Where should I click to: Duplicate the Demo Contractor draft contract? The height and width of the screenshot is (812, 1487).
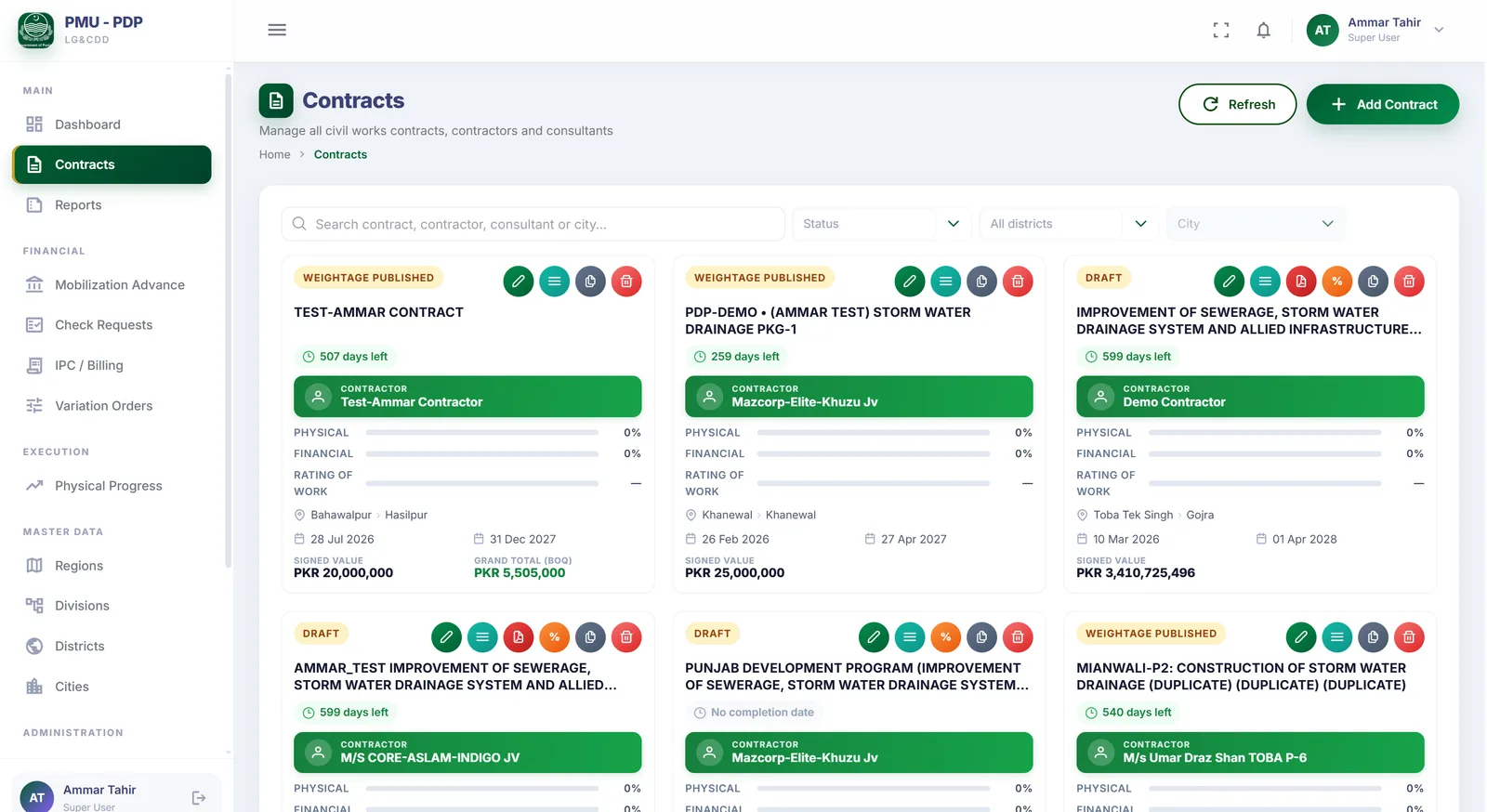tap(1373, 282)
